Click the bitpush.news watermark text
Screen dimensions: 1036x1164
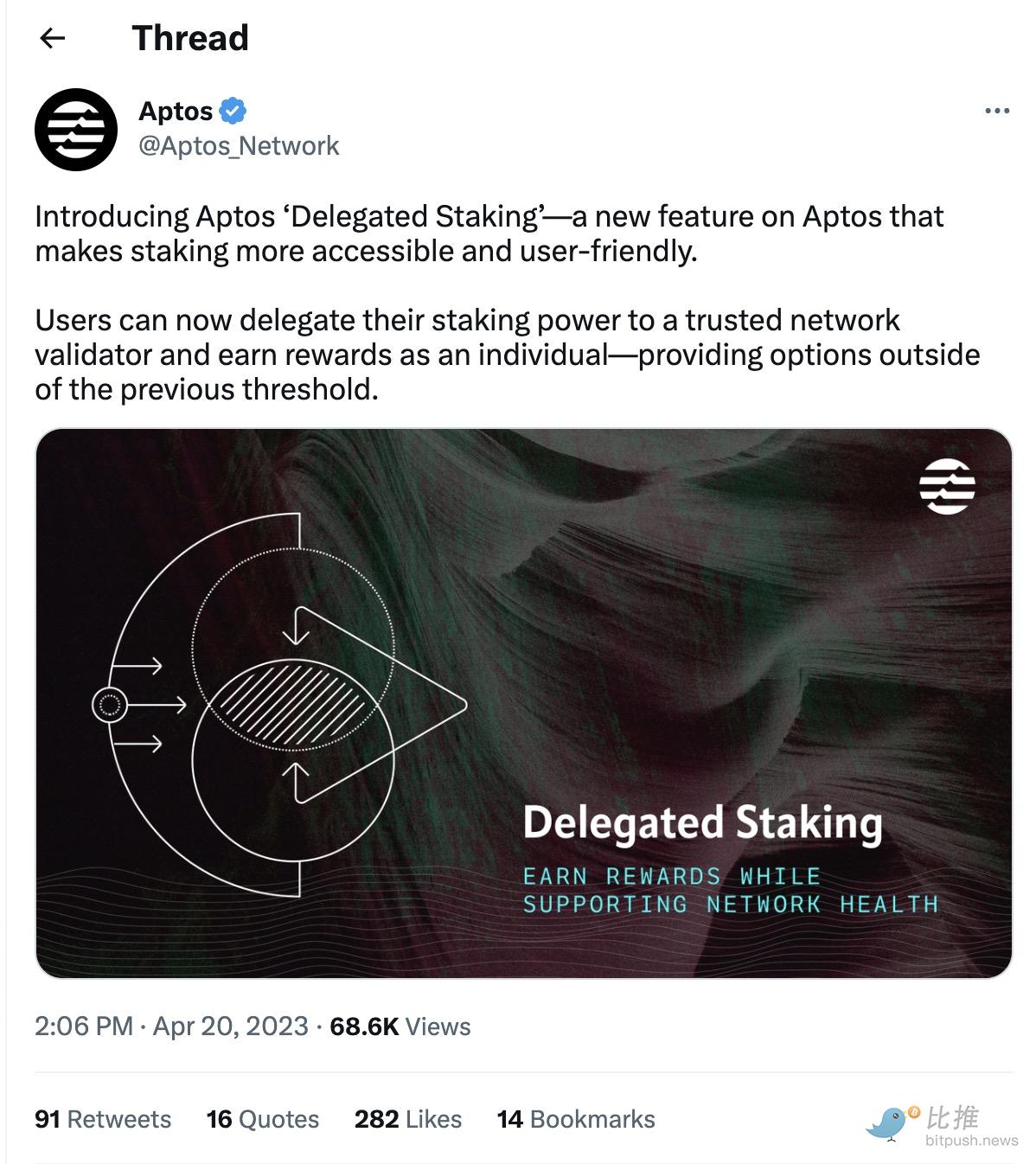tap(971, 1141)
